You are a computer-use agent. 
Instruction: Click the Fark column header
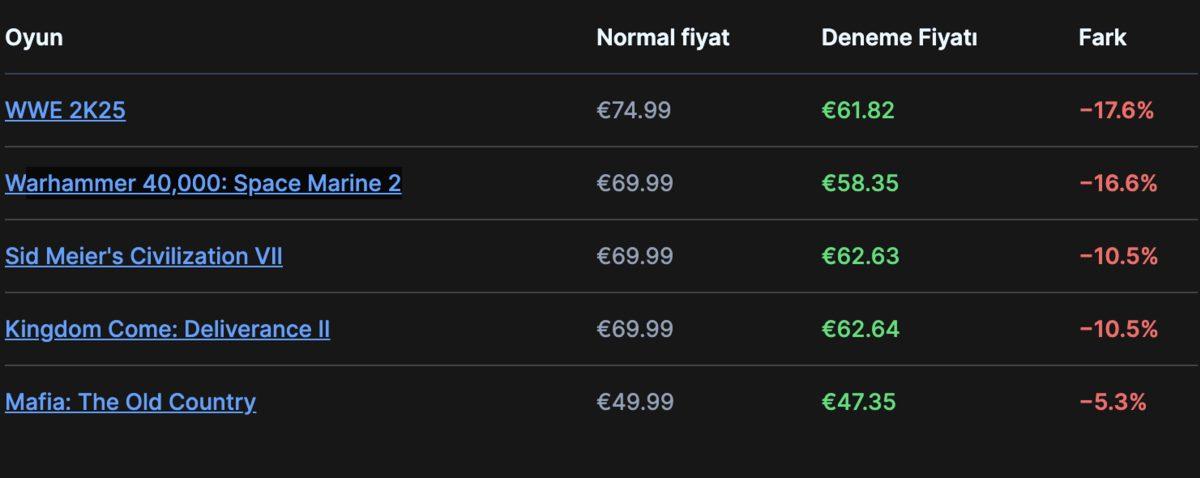pos(1102,38)
